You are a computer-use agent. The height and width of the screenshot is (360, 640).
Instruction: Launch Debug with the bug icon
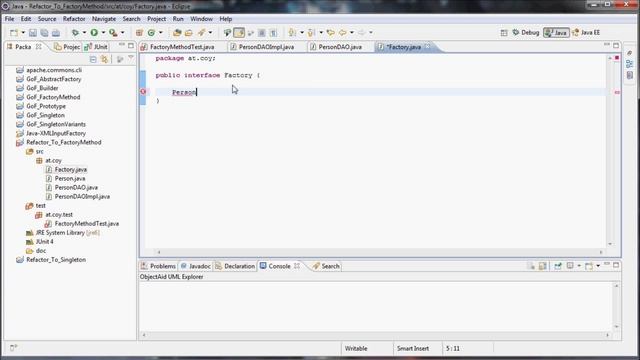point(76,33)
